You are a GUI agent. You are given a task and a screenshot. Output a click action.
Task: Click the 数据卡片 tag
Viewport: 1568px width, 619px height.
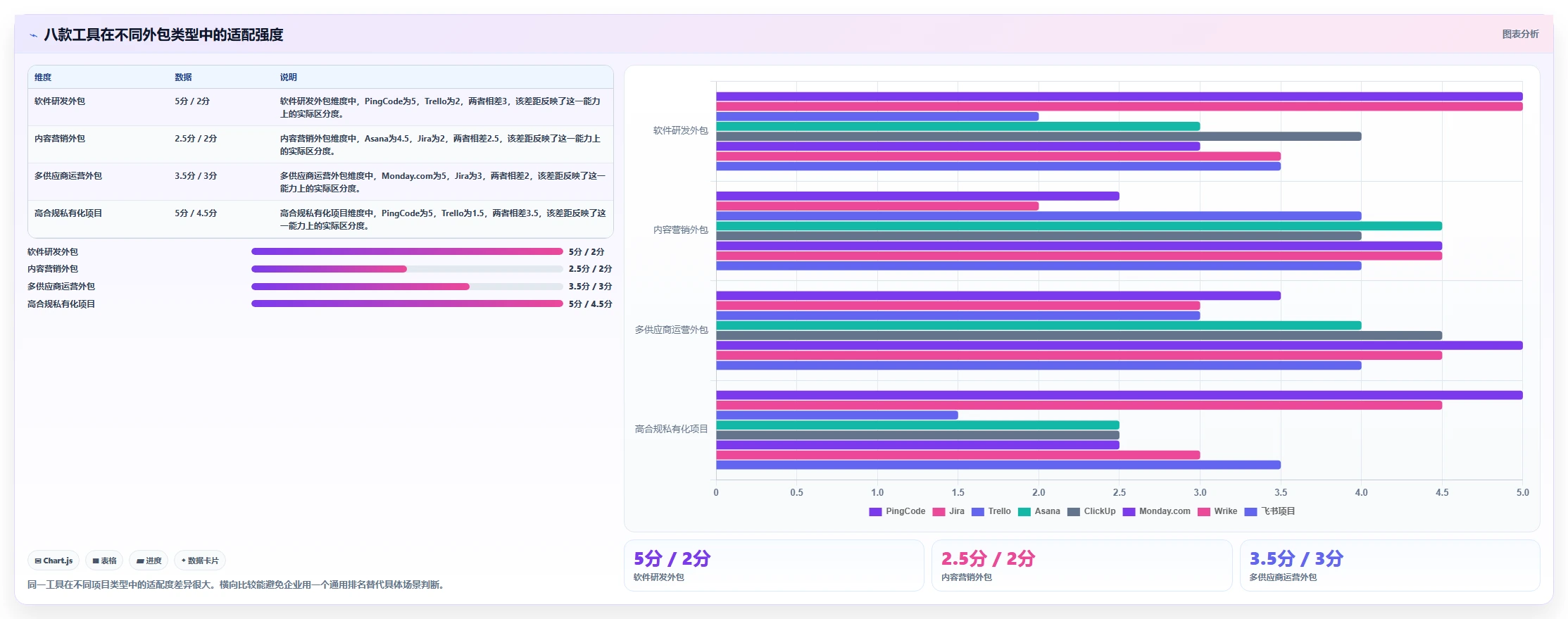pyautogui.click(x=200, y=561)
